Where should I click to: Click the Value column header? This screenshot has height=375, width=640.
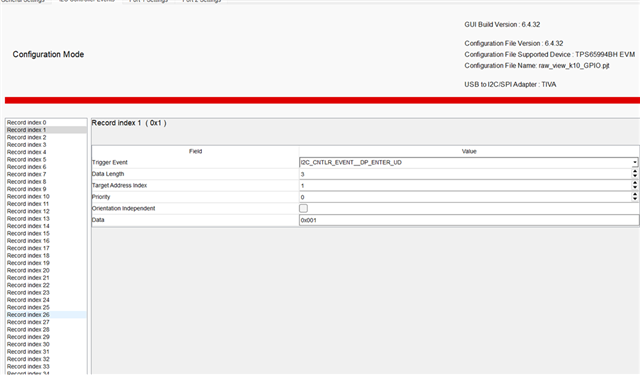pyautogui.click(x=469, y=151)
